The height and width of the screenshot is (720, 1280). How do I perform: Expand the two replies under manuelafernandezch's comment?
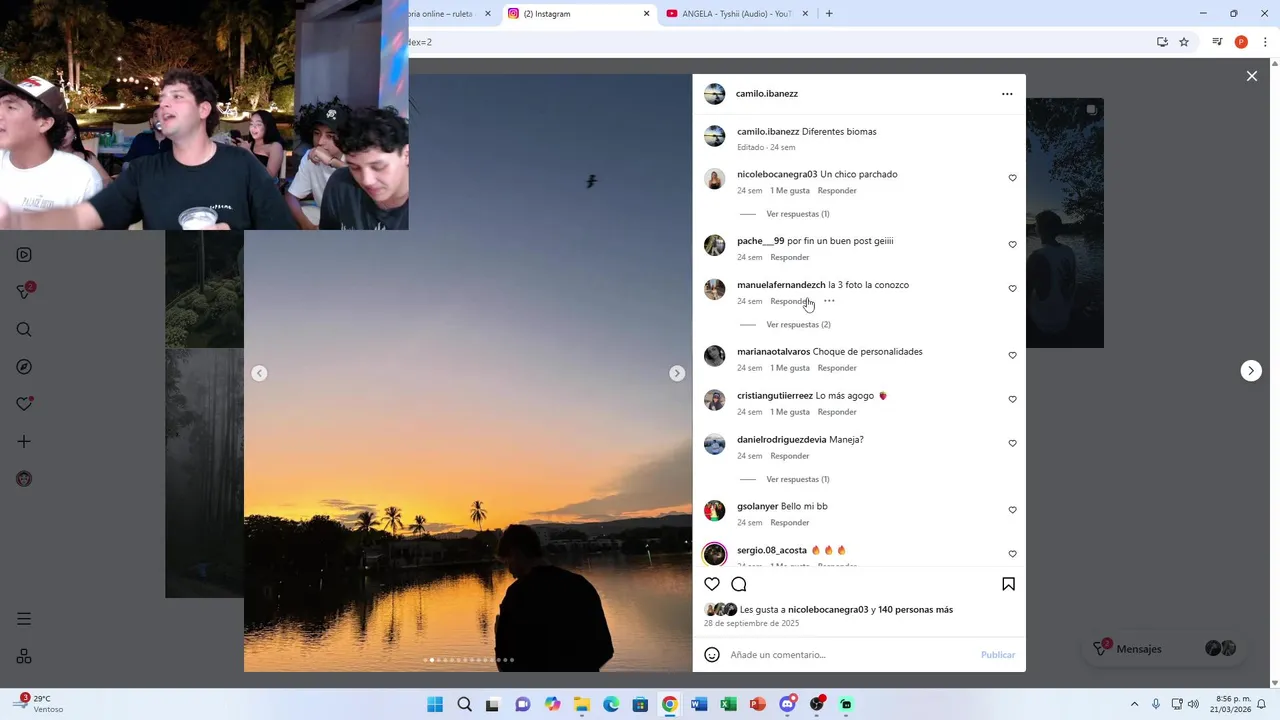798,325
